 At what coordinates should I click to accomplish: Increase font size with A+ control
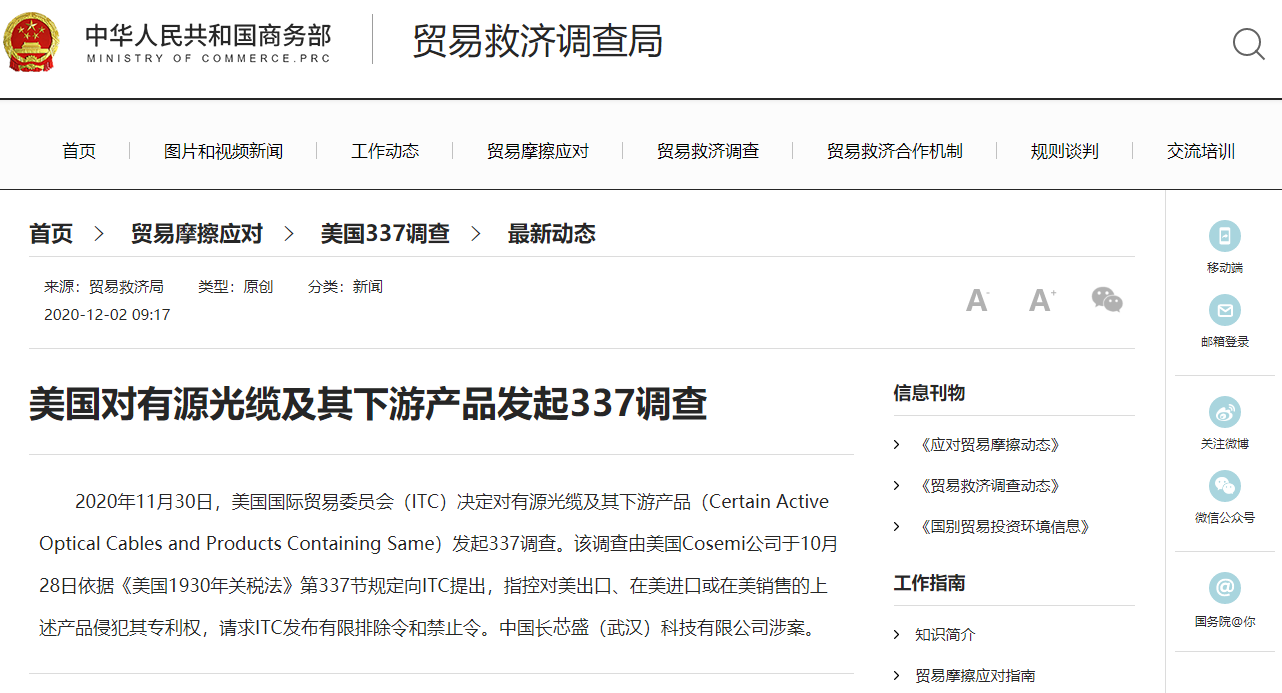coord(1042,299)
